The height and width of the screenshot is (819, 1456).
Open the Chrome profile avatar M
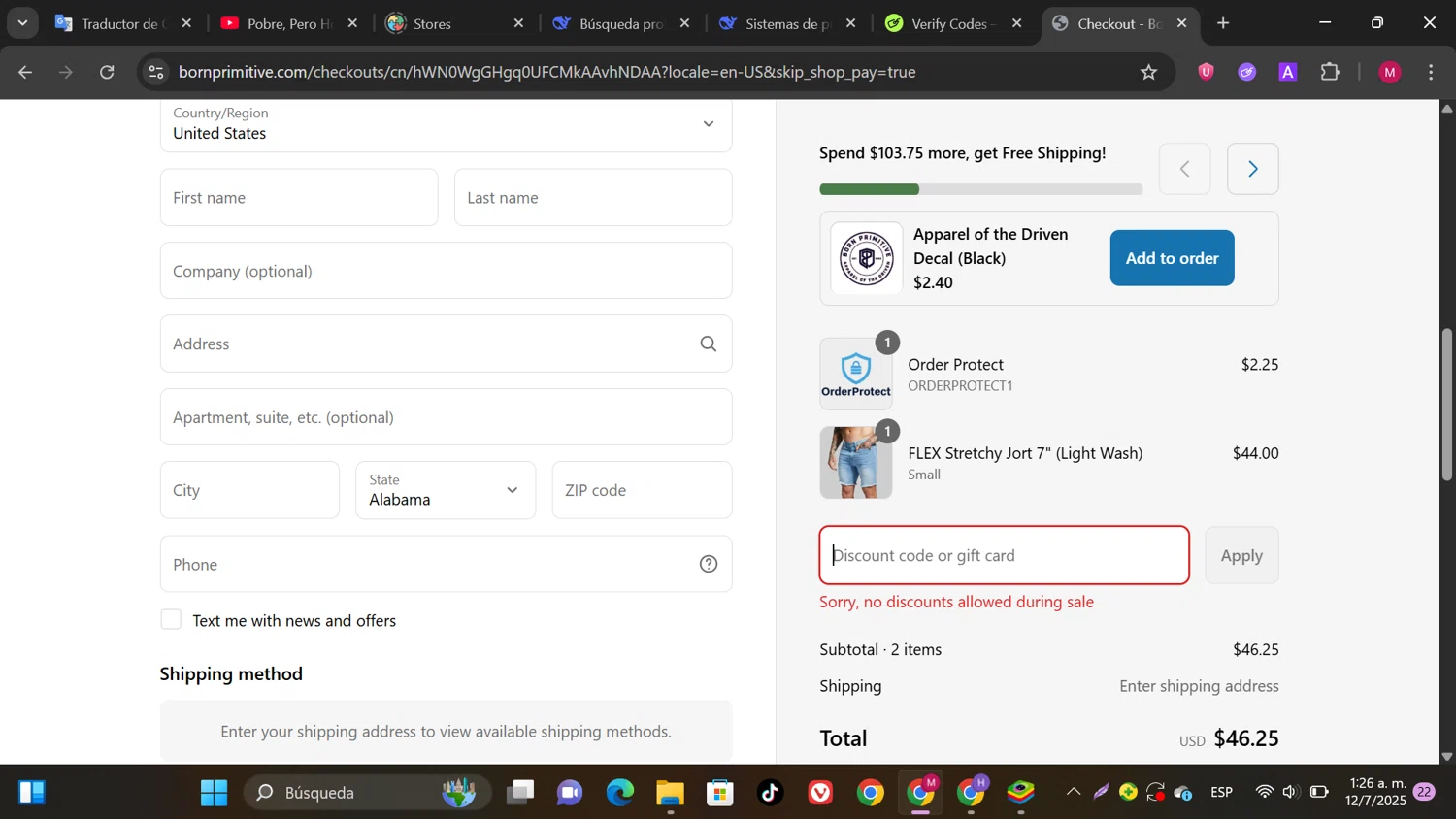point(1390,72)
